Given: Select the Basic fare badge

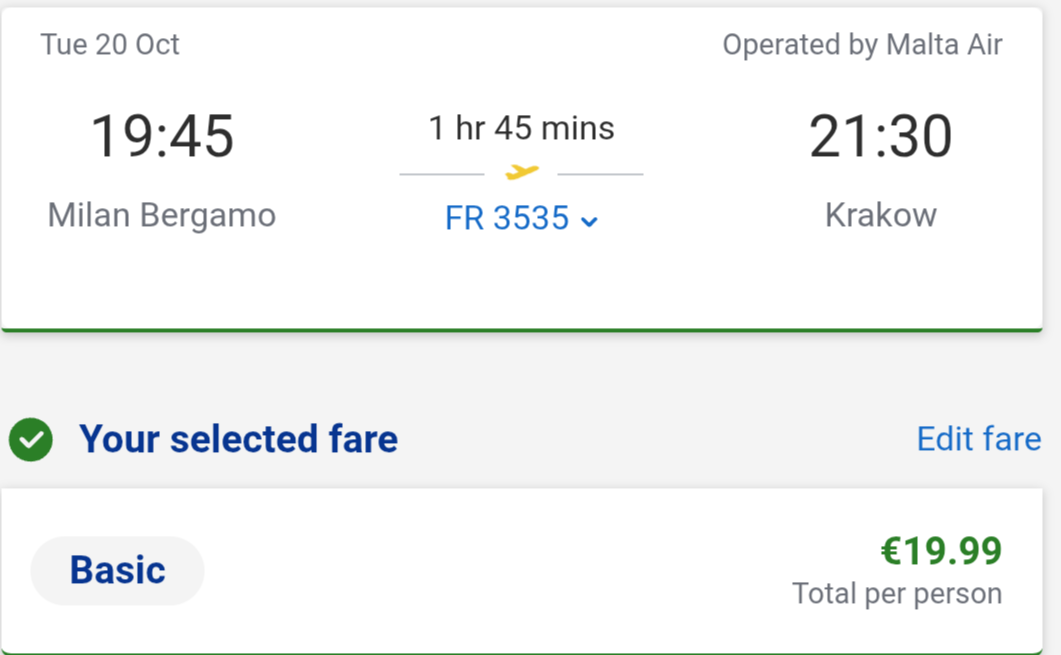Looking at the screenshot, I should click(x=117, y=570).
